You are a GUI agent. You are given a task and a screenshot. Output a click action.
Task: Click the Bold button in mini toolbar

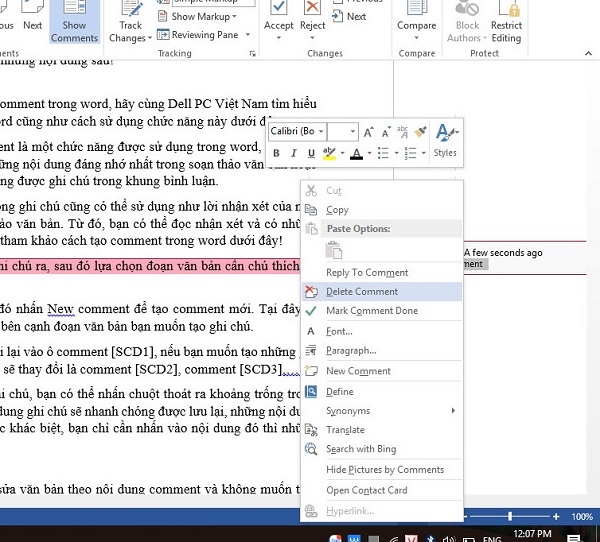[x=276, y=153]
